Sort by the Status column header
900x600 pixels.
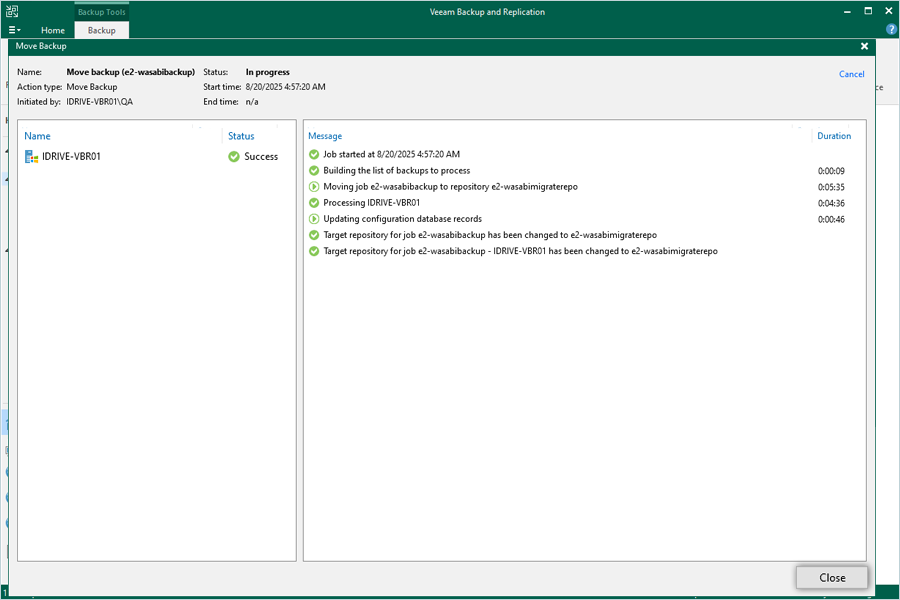pos(241,136)
